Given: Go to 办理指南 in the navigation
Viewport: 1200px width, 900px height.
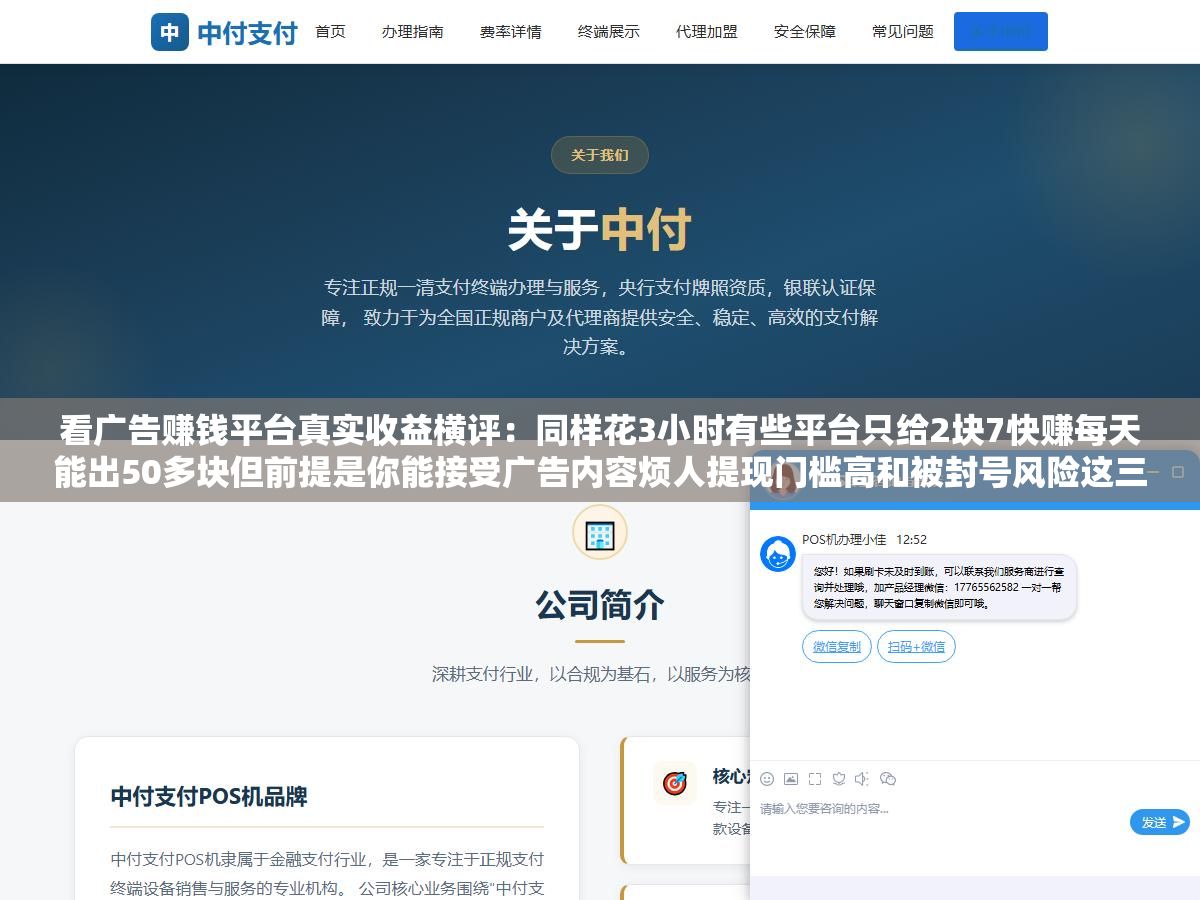Looking at the screenshot, I should [412, 32].
